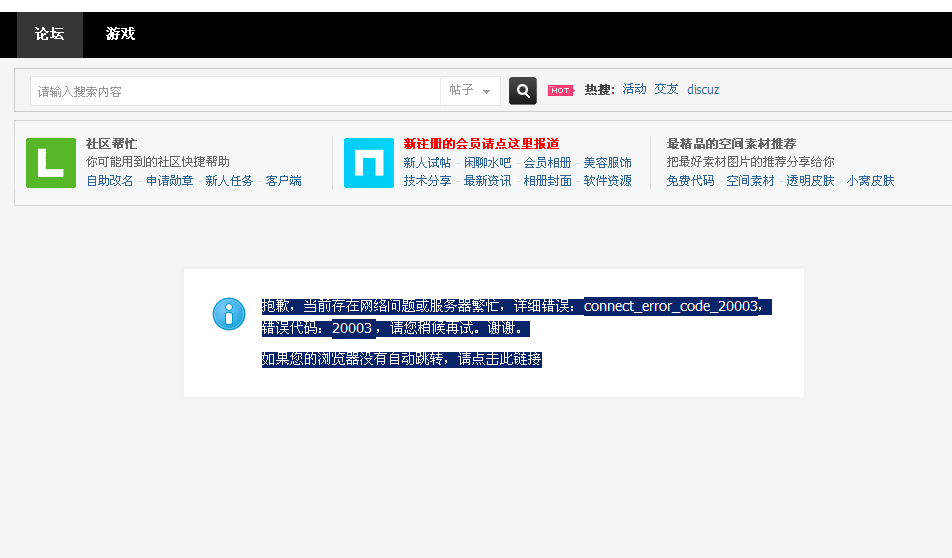Open the 交友 hot search link
The width and height of the screenshot is (952, 558).
pyautogui.click(x=666, y=89)
